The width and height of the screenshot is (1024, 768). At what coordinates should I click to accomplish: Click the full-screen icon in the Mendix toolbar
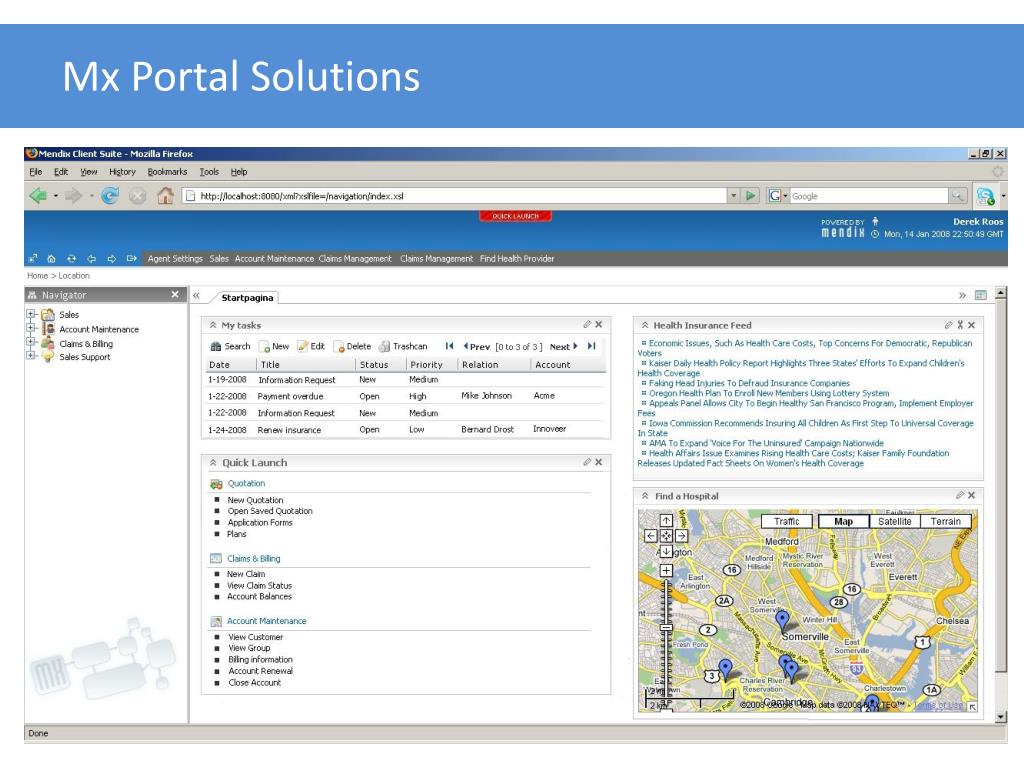tap(33, 259)
